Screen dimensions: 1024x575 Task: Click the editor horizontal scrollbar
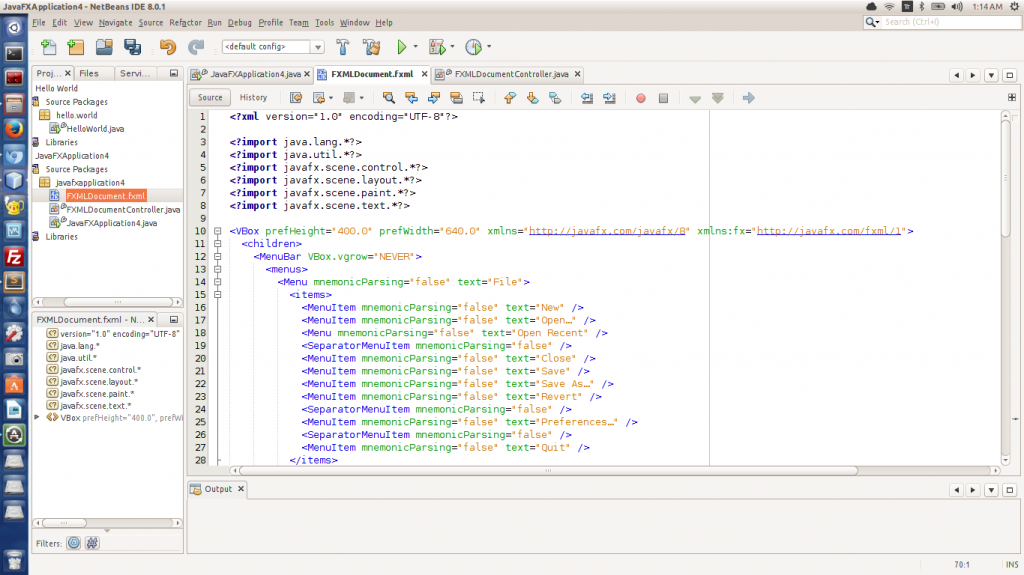[548, 470]
